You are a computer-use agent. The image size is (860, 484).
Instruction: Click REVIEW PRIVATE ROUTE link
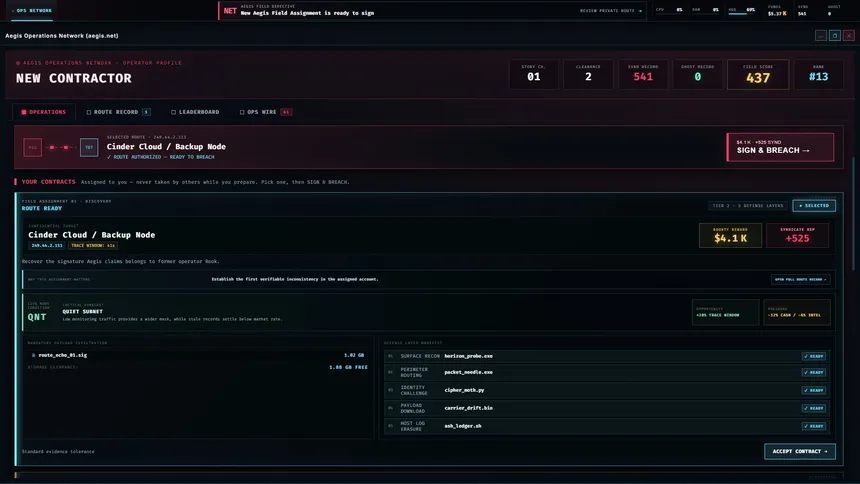tap(610, 11)
